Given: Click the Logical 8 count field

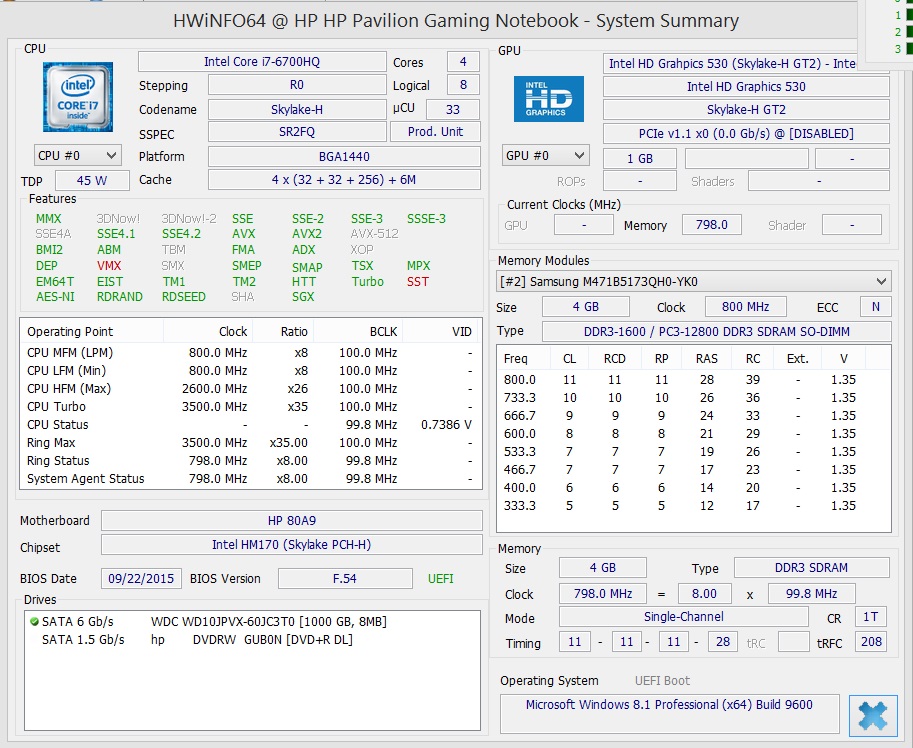Looking at the screenshot, I should tap(463, 85).
